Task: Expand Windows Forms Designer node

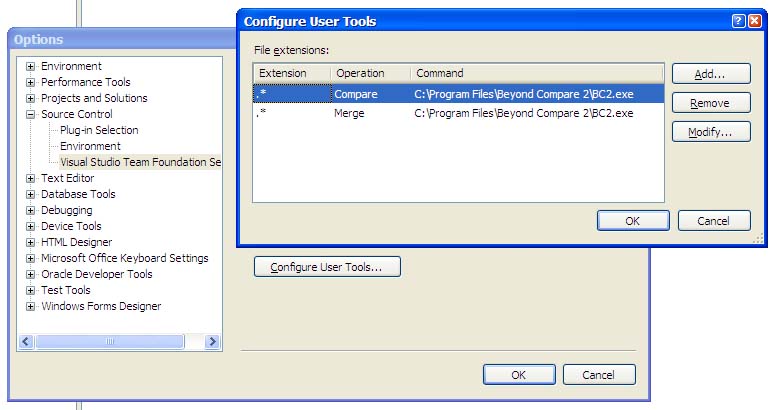Action: (x=30, y=307)
